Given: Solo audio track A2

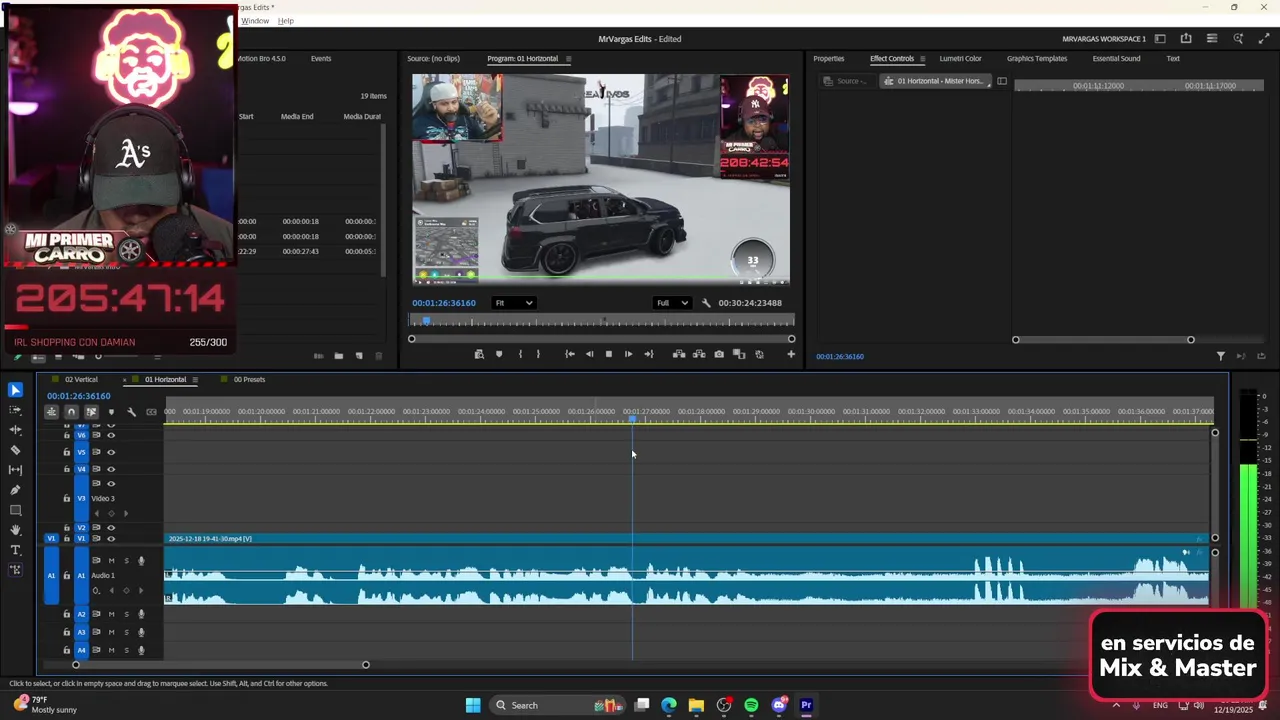Looking at the screenshot, I should pyautogui.click(x=126, y=614).
